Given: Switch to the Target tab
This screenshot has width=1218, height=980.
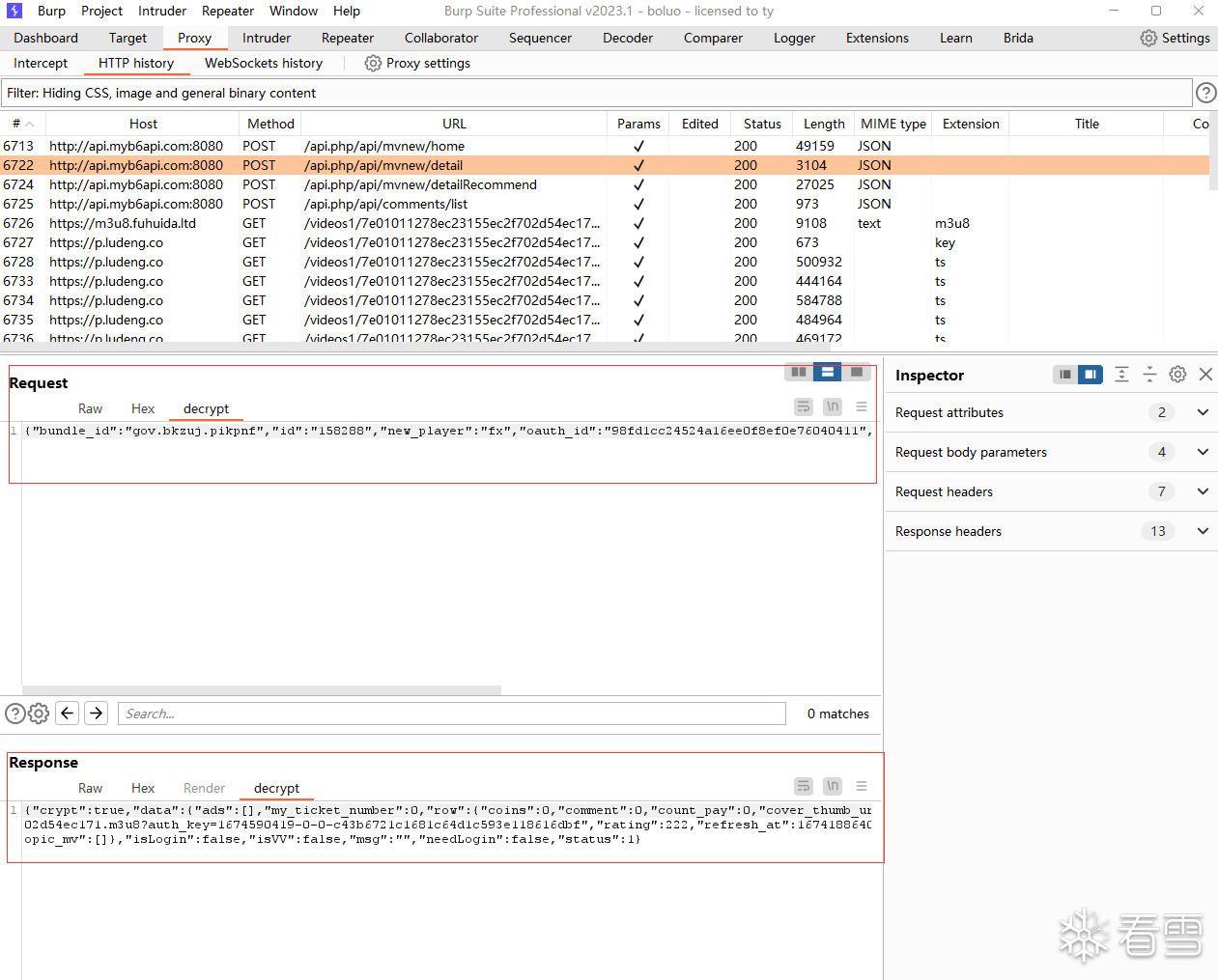Looking at the screenshot, I should (x=127, y=38).
